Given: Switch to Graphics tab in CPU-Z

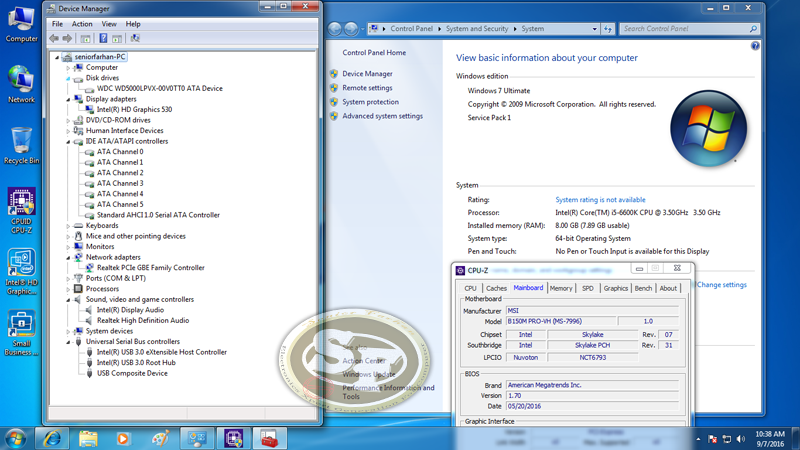Looking at the screenshot, I should 616,288.
